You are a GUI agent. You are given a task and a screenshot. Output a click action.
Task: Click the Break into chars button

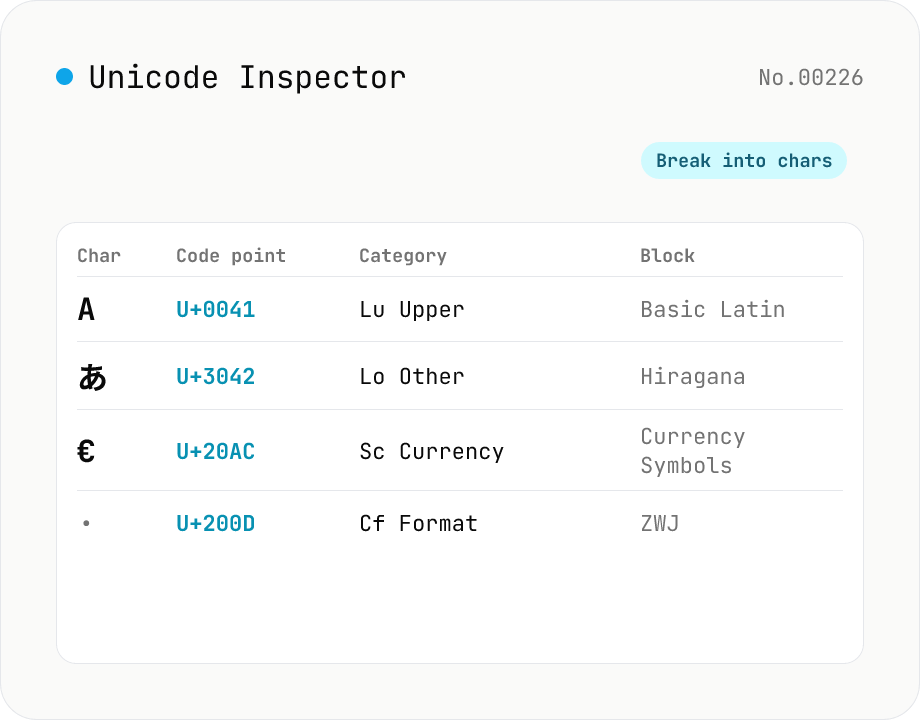[743, 160]
